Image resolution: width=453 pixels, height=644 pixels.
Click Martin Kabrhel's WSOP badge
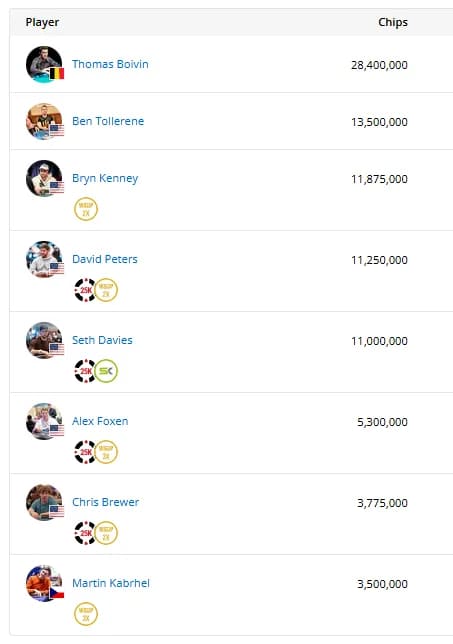tap(86, 614)
